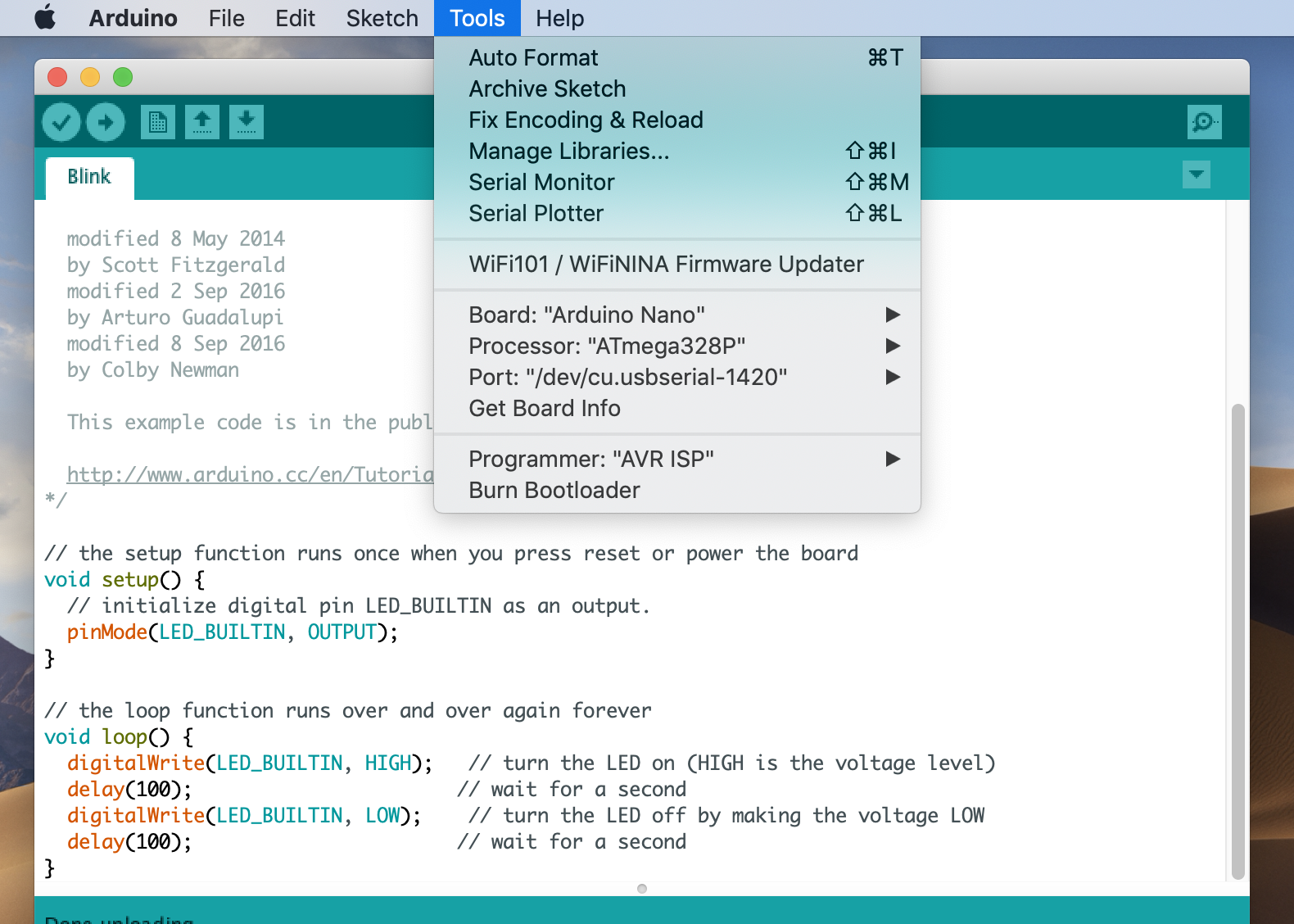The image size is (1294, 924).
Task: Choose Manage Libraries... menu entry
Action: pyautogui.click(x=569, y=152)
